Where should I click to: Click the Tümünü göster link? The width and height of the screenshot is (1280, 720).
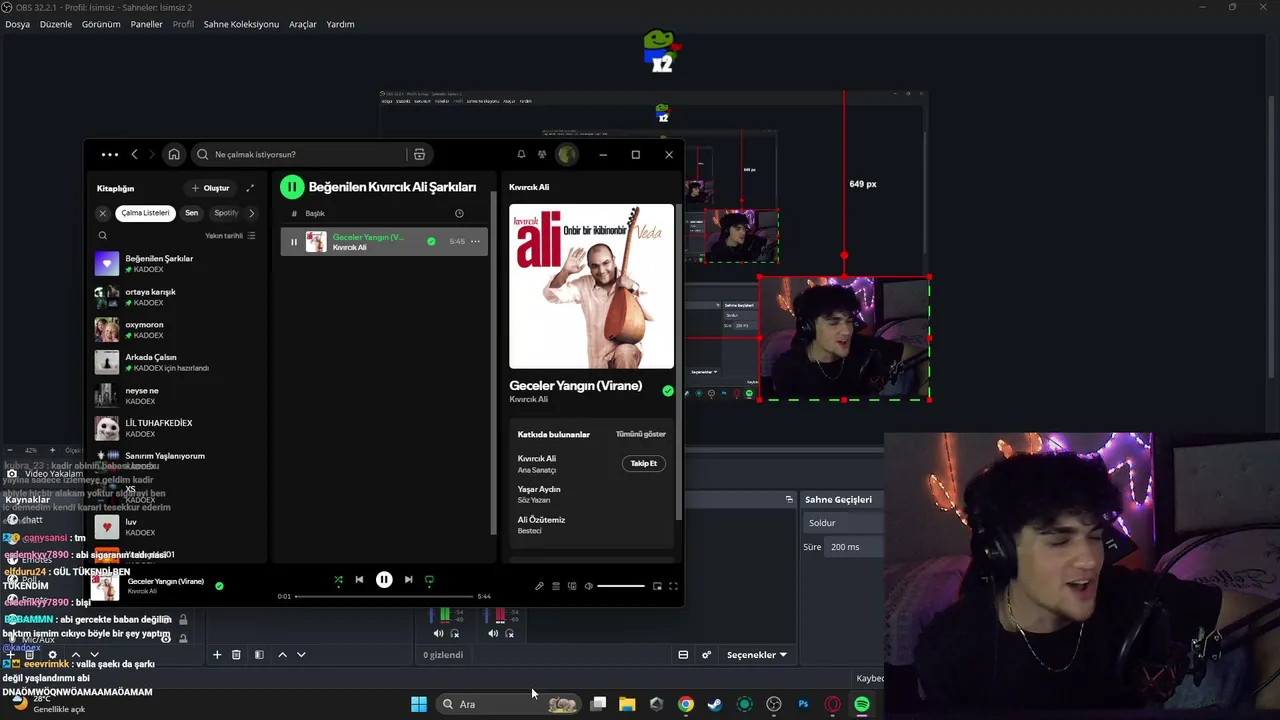pos(641,434)
